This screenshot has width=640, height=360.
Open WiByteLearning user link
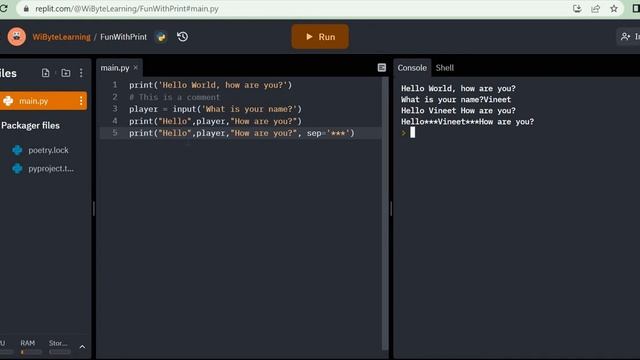pyautogui.click(x=61, y=37)
